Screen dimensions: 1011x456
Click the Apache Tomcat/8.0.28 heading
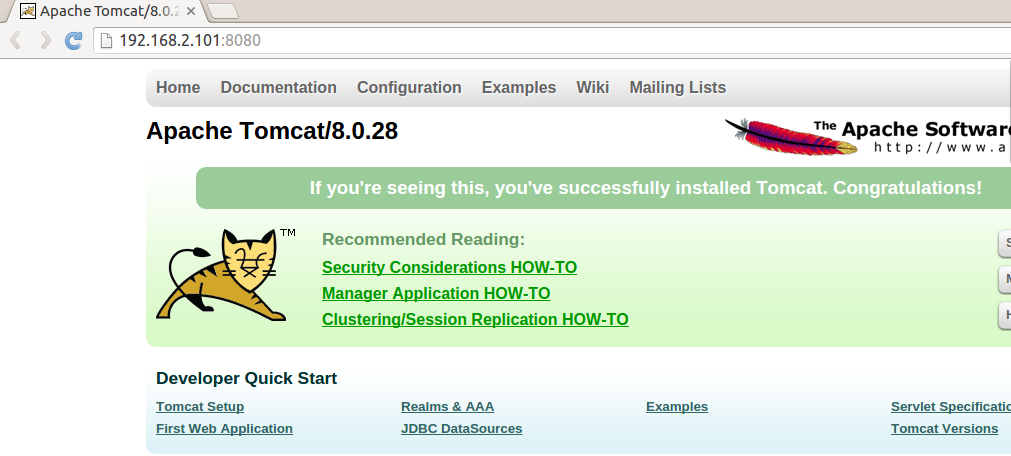272,132
